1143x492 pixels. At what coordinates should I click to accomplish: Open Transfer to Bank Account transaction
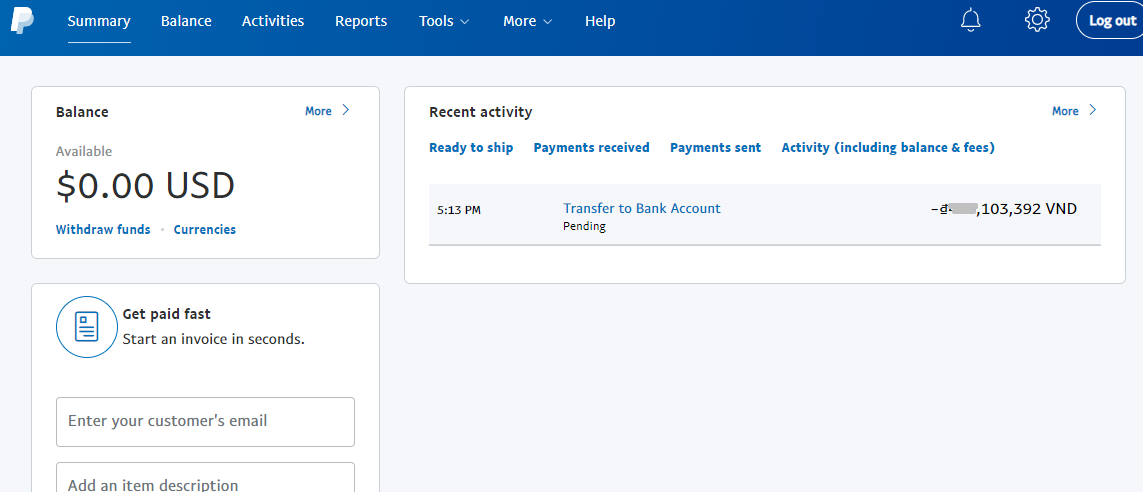click(641, 208)
